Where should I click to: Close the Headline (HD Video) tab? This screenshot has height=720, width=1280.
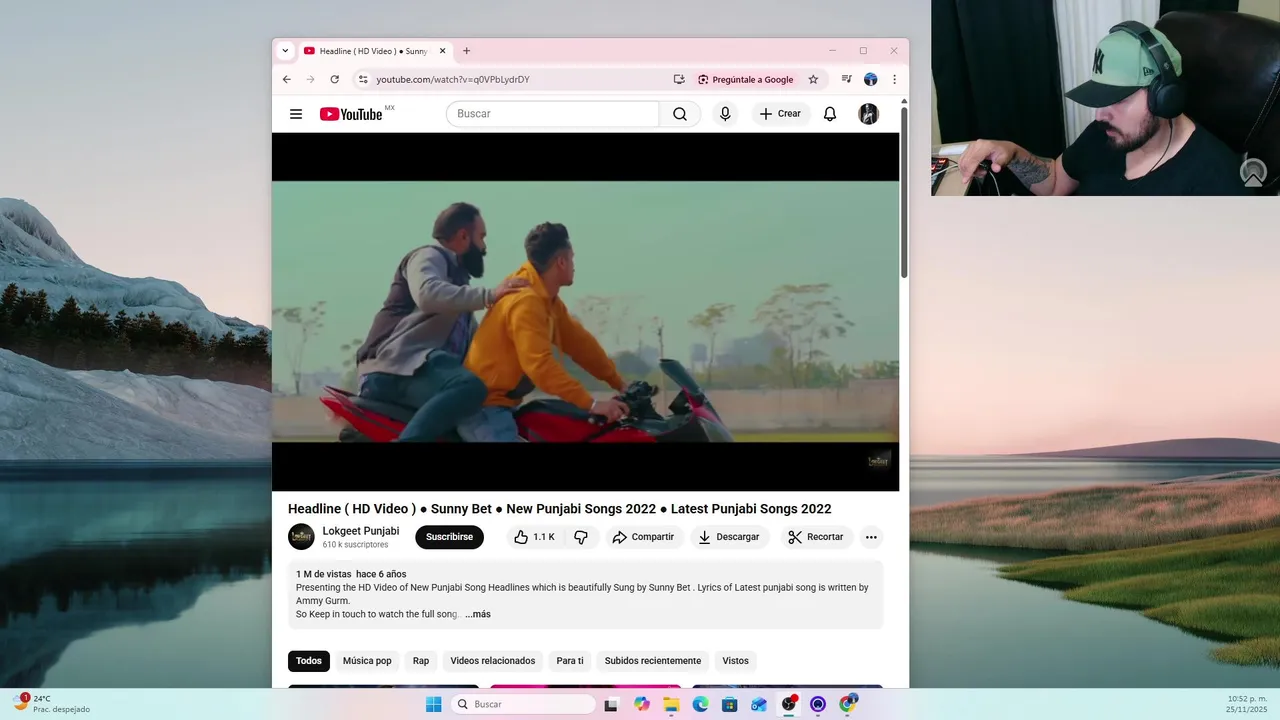(x=442, y=51)
